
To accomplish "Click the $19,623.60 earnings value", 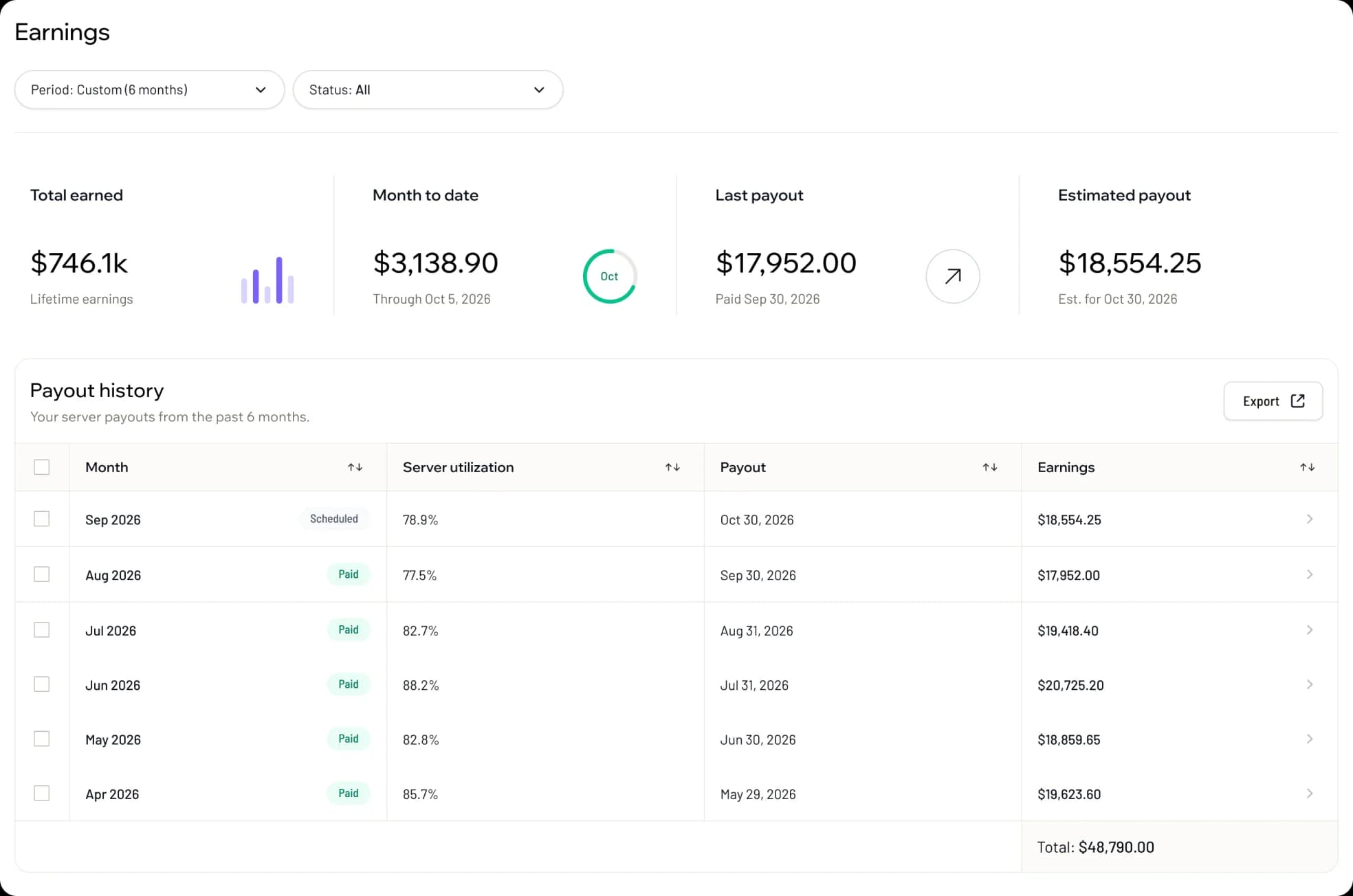I will tap(1069, 795).
